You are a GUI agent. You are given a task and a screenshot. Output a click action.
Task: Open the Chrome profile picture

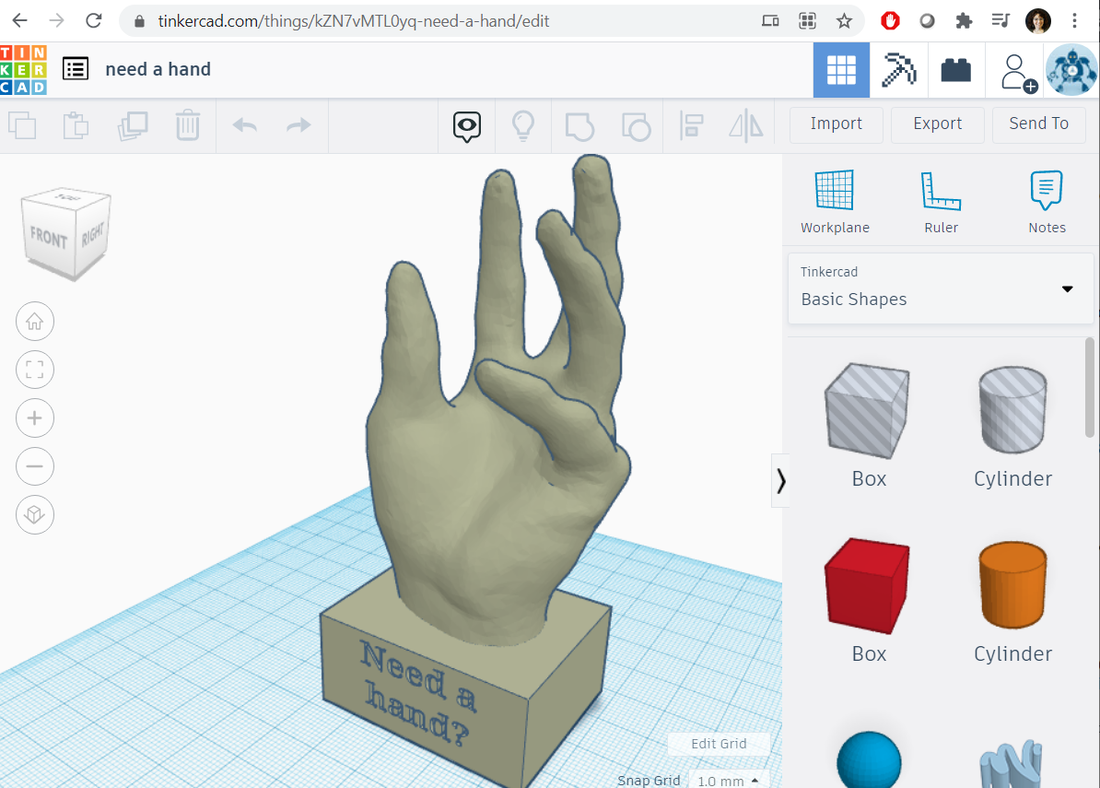[1038, 21]
